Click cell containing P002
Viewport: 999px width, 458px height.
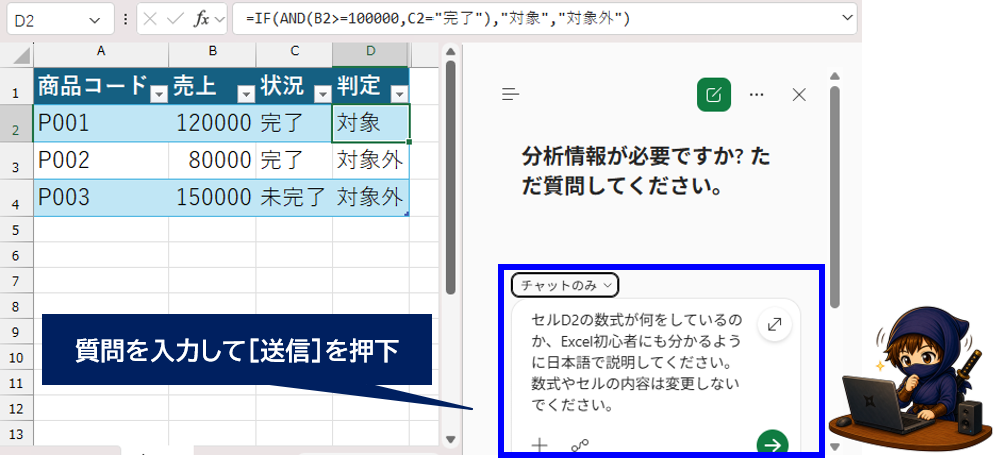101,161
